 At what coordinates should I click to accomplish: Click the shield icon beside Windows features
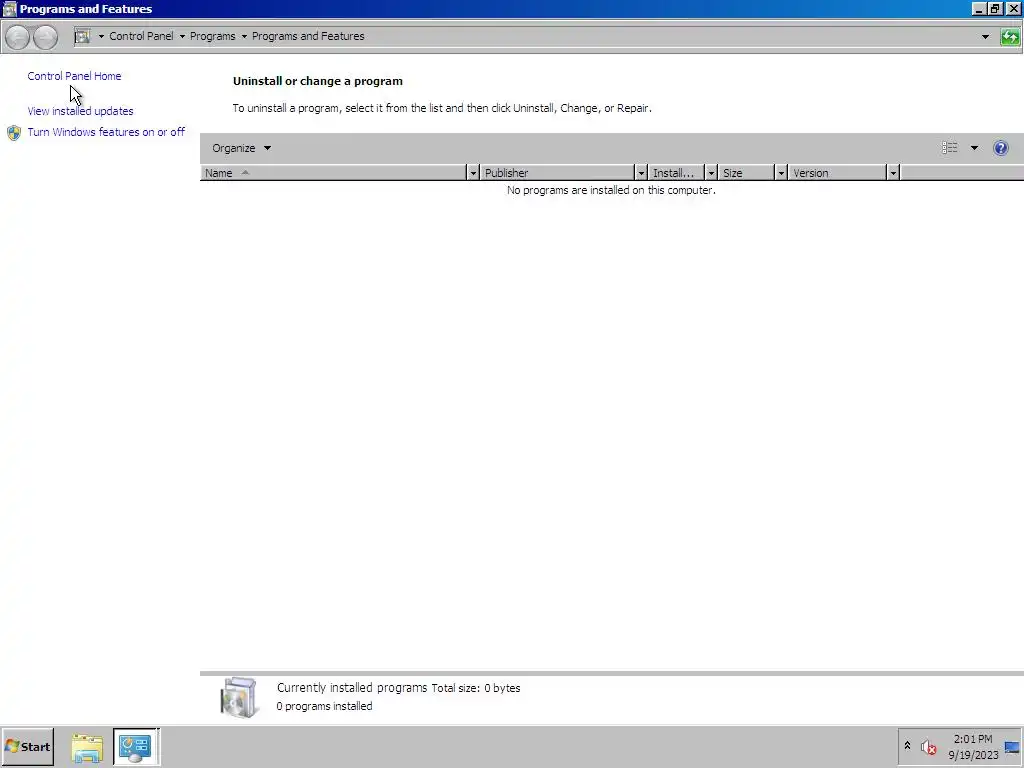[14, 133]
